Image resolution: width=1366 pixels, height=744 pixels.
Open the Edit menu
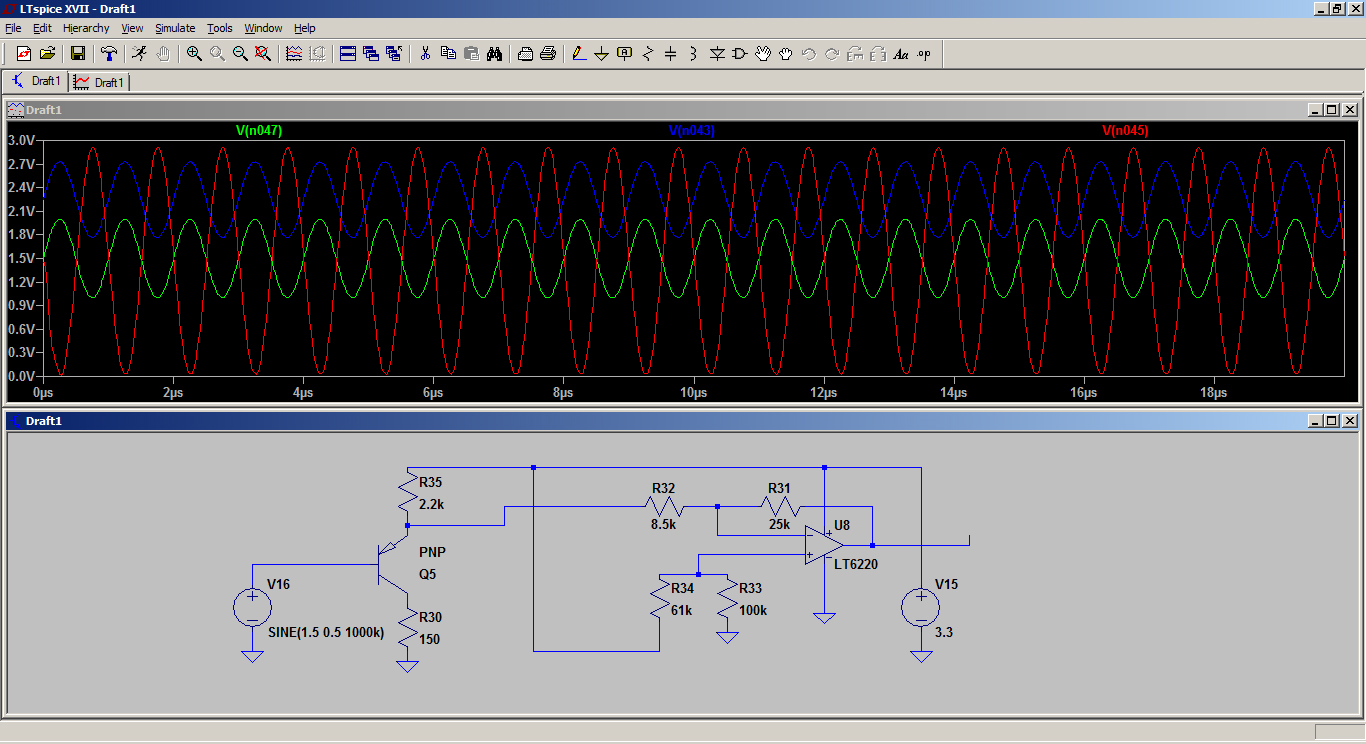(42, 28)
